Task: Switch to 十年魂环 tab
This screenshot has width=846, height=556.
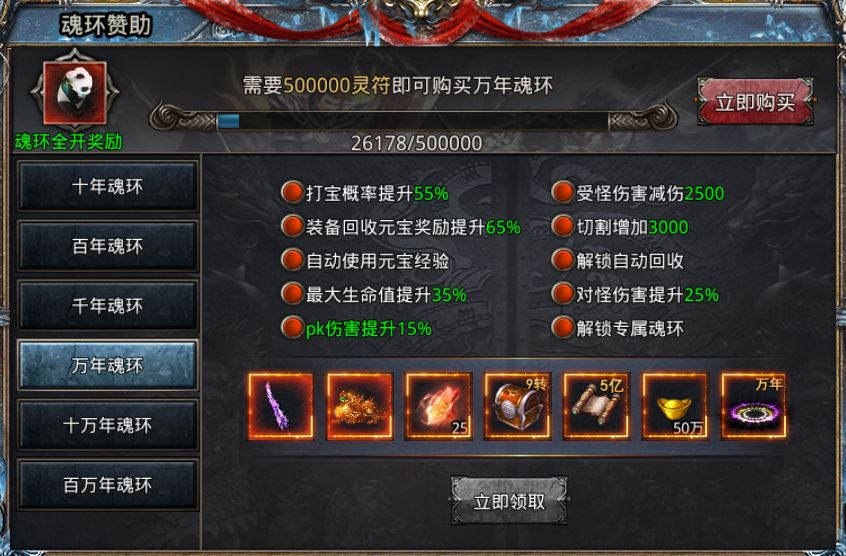Action: tap(108, 187)
